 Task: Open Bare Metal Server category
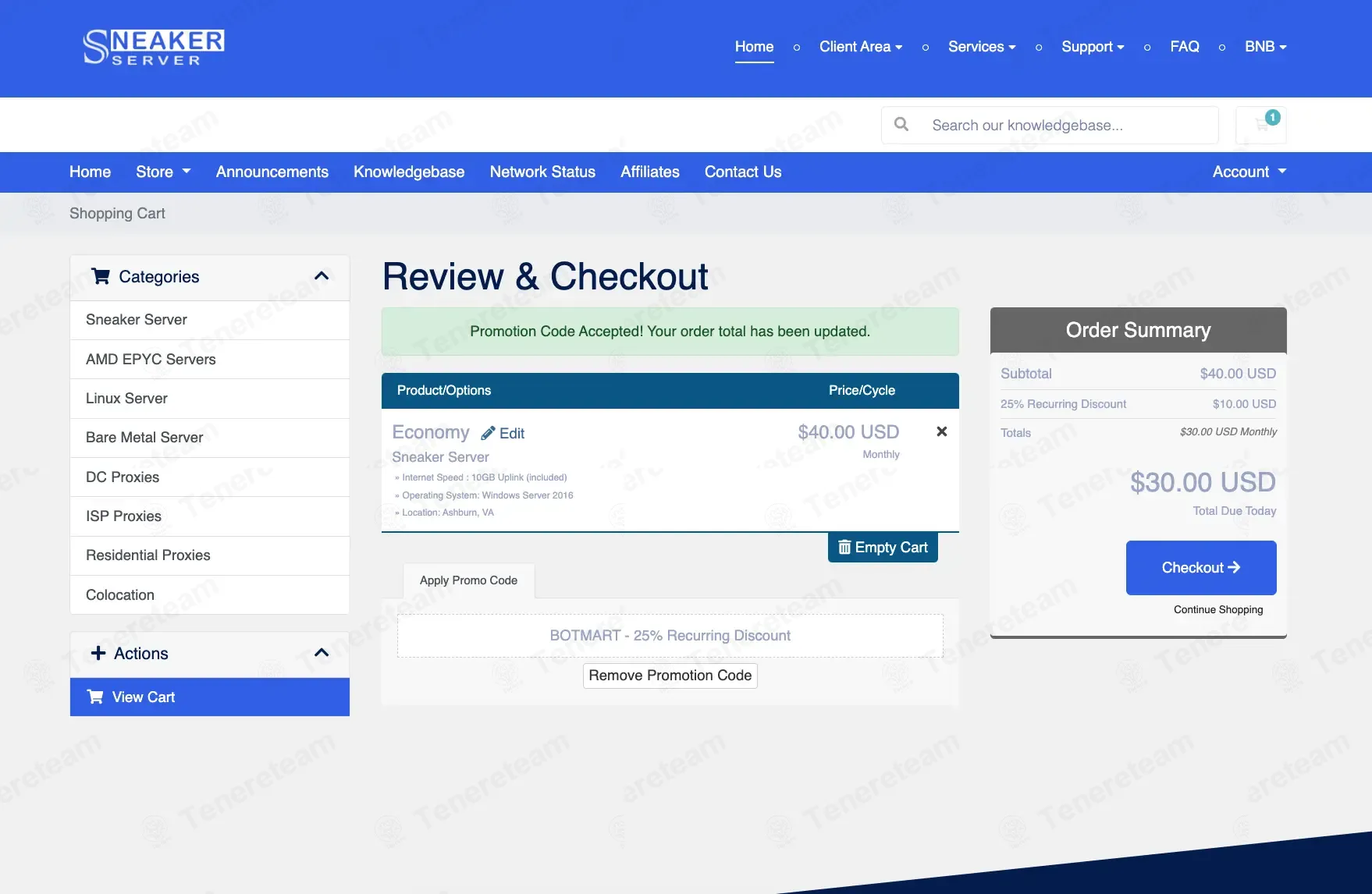pyautogui.click(x=210, y=438)
